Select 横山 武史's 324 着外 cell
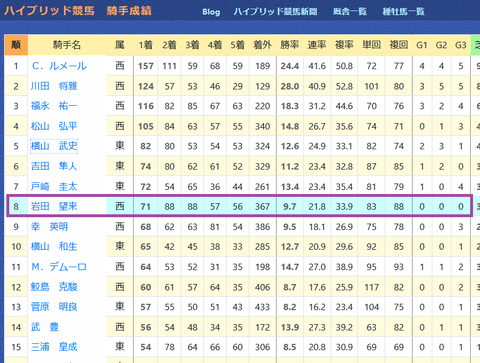 click(263, 146)
